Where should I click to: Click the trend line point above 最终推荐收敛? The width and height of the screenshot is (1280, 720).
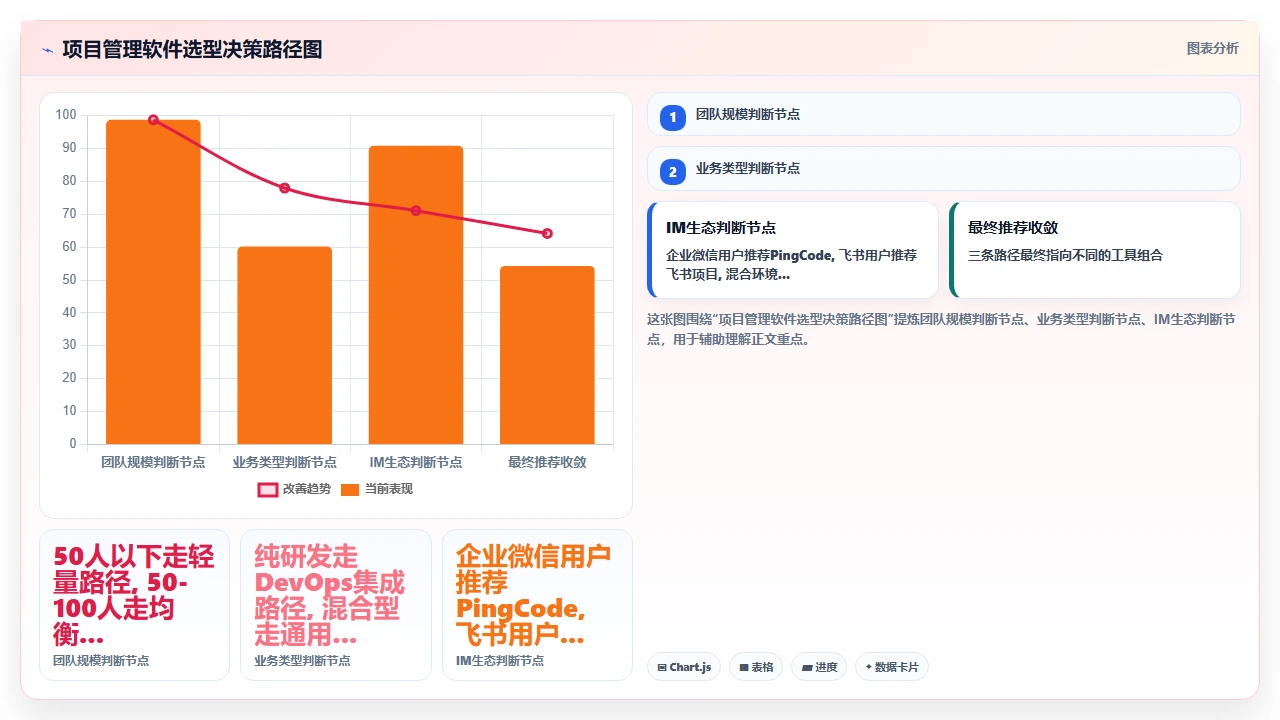[x=547, y=234]
